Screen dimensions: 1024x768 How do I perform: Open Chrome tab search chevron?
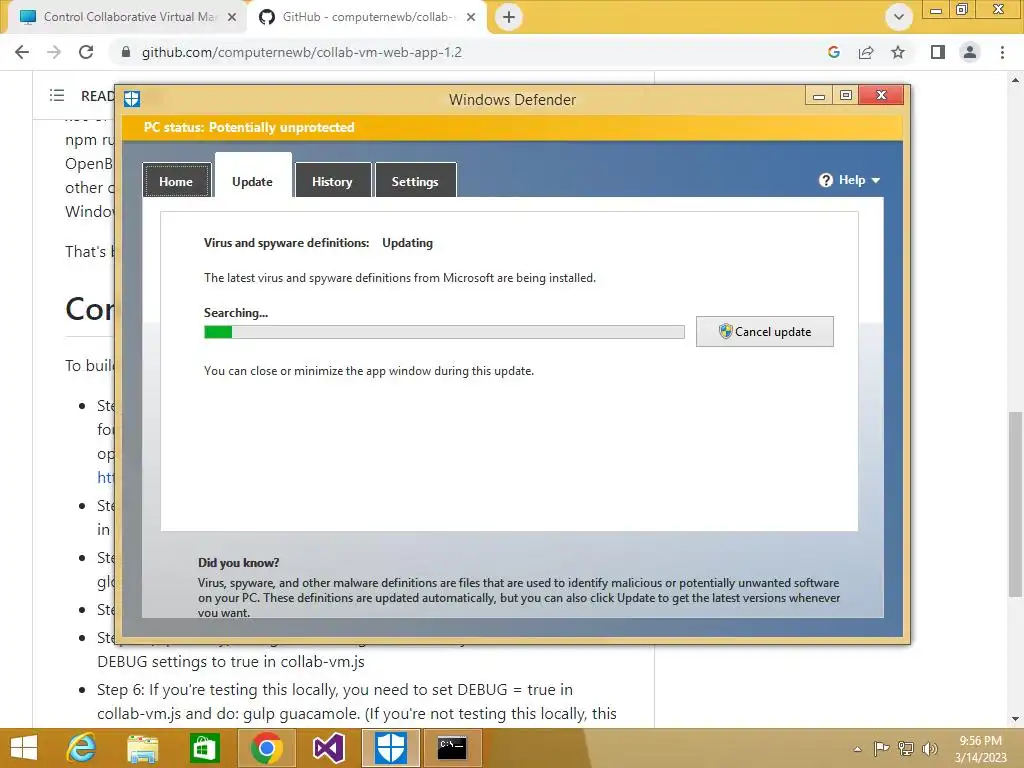coord(899,17)
